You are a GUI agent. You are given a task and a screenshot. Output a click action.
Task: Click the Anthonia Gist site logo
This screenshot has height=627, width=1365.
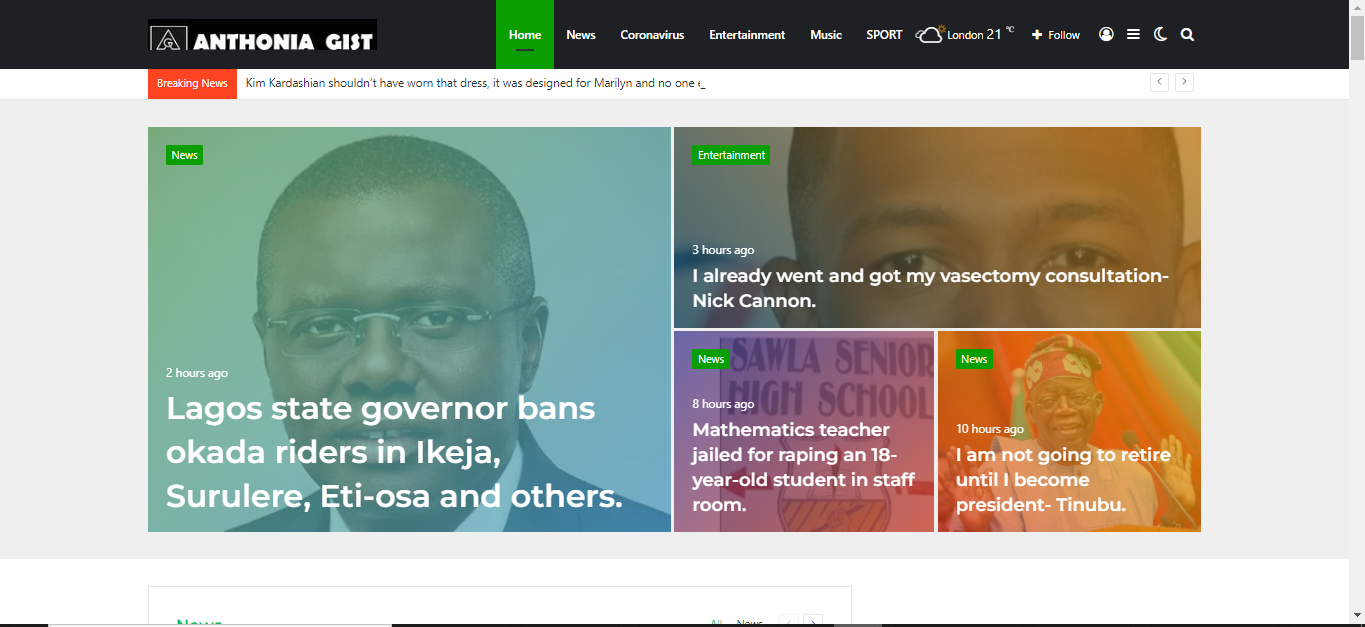coord(262,36)
